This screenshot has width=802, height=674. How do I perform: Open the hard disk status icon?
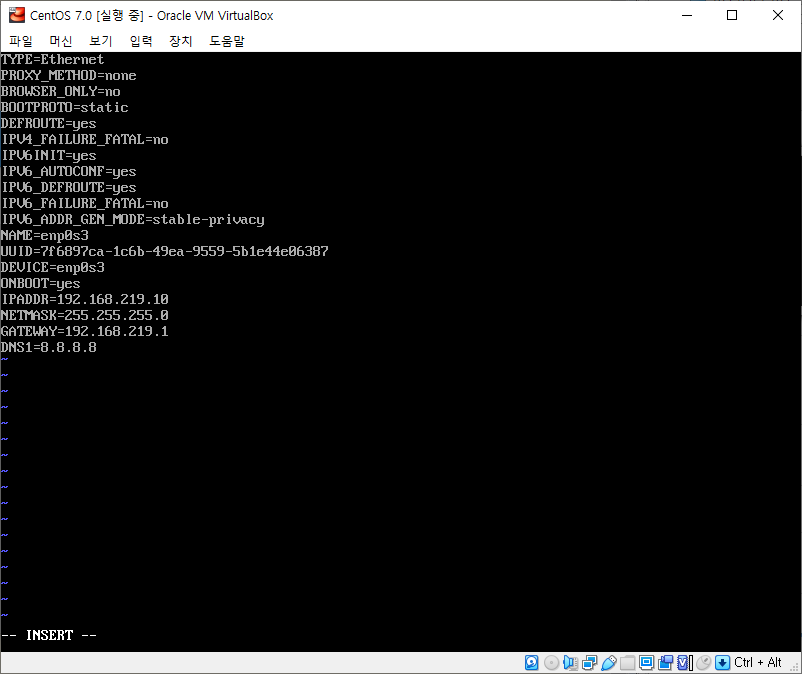531,662
